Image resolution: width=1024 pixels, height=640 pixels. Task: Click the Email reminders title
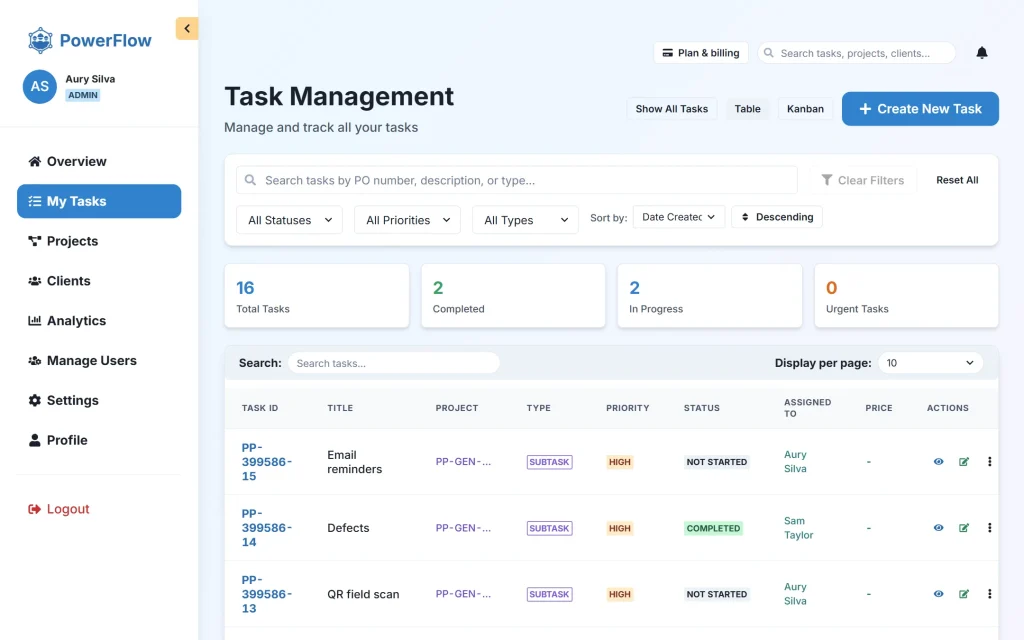point(355,462)
